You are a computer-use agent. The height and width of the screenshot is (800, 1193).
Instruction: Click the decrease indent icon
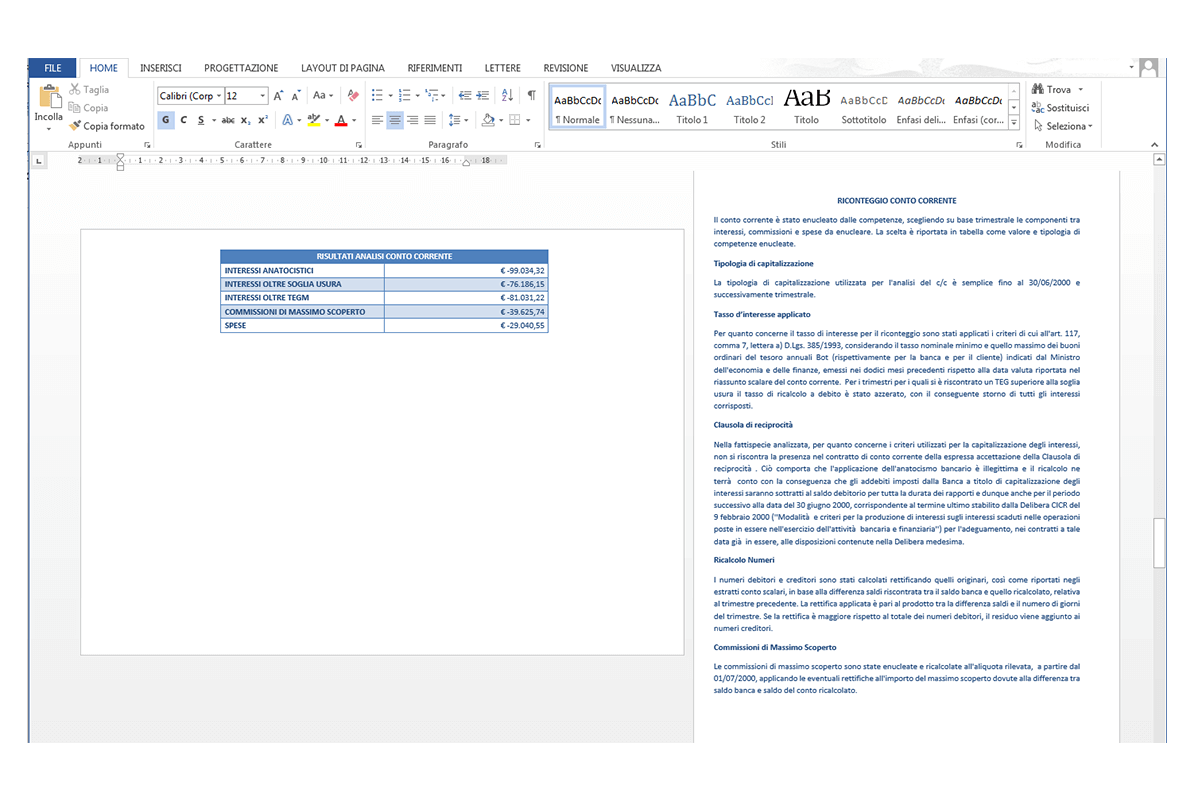point(465,95)
